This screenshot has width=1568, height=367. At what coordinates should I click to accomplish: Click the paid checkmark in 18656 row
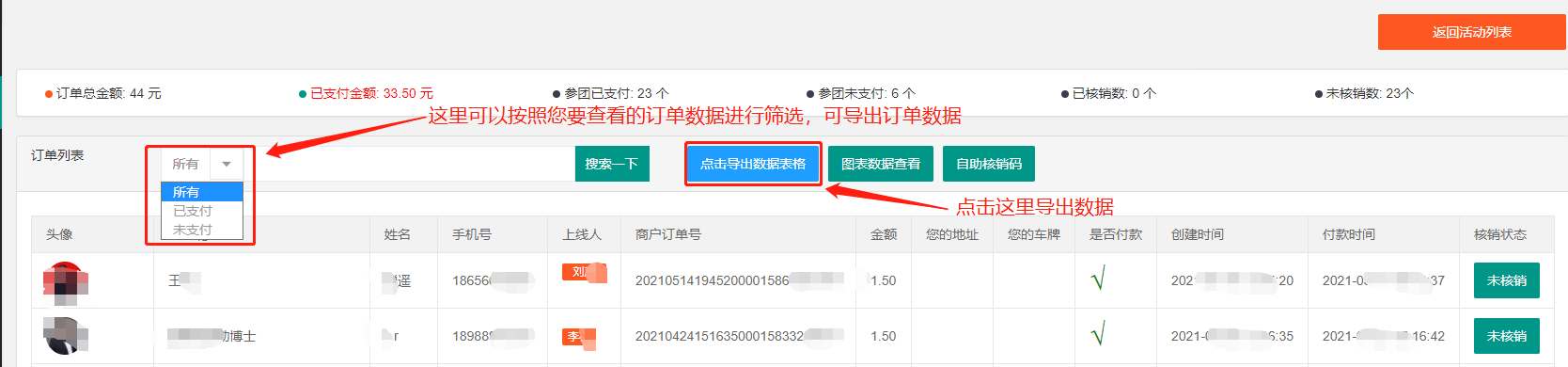(1097, 279)
